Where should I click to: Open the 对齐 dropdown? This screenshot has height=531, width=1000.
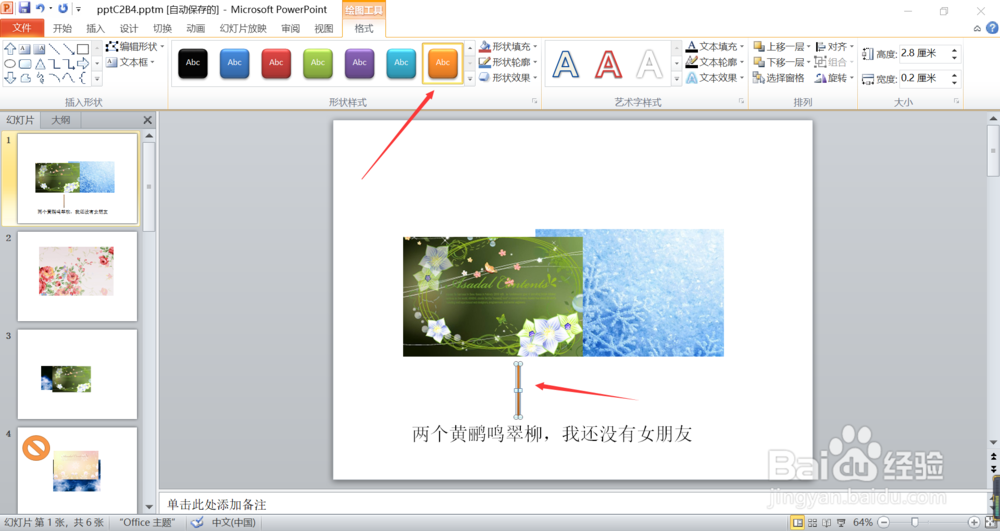[x=835, y=47]
